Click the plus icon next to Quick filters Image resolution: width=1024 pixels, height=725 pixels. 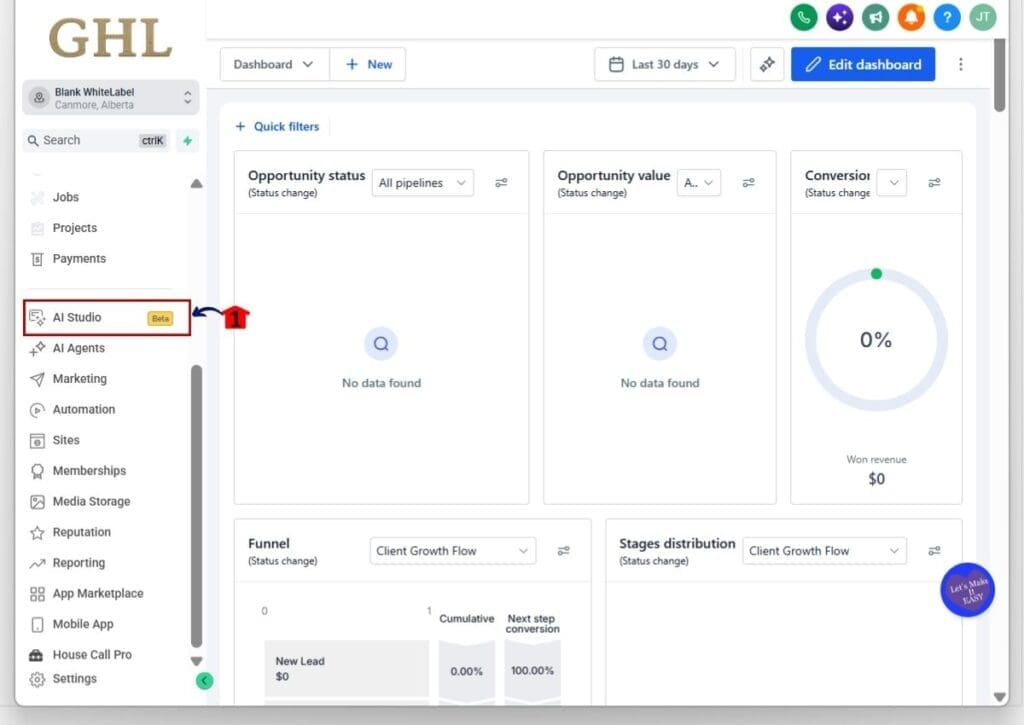click(x=240, y=126)
